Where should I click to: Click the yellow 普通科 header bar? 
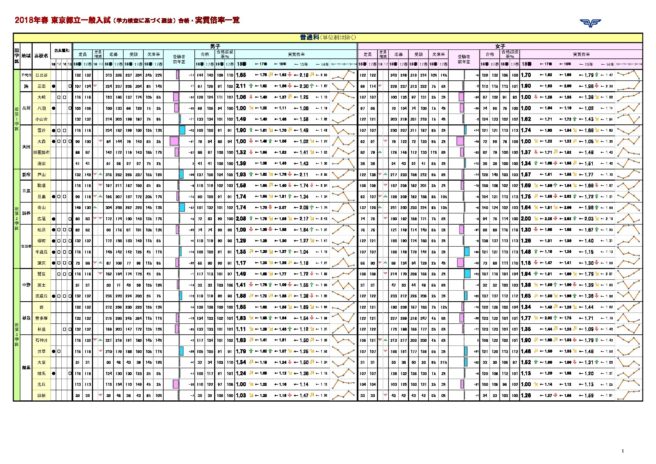(x=328, y=38)
